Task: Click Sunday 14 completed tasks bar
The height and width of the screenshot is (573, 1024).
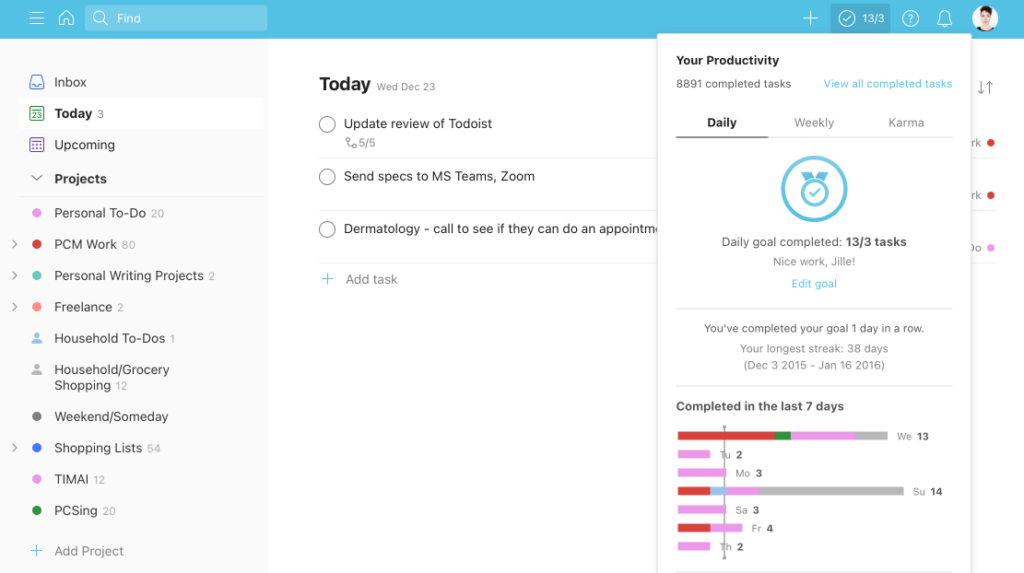Action: point(790,491)
